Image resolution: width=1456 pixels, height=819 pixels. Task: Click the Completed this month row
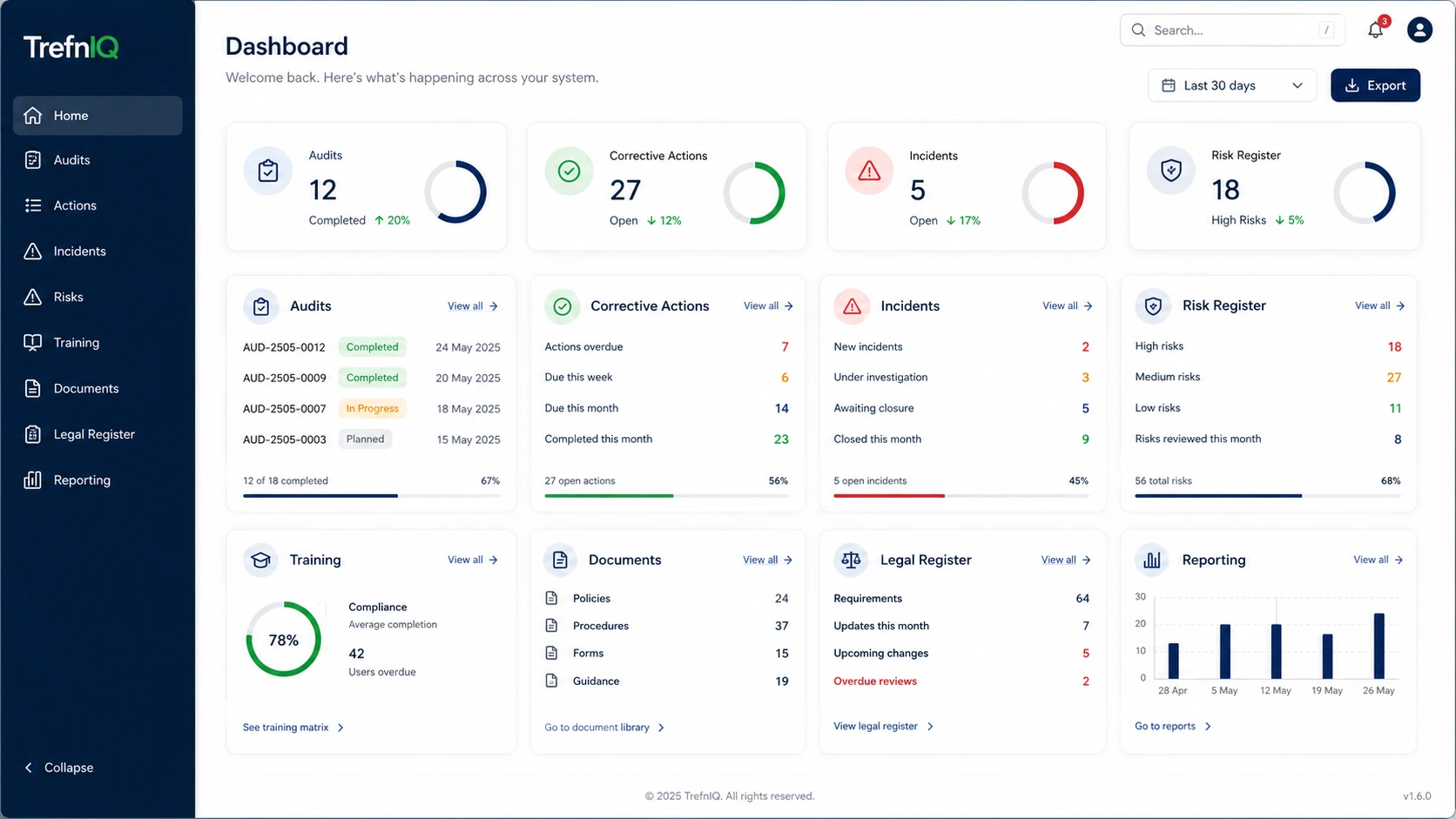click(x=666, y=440)
